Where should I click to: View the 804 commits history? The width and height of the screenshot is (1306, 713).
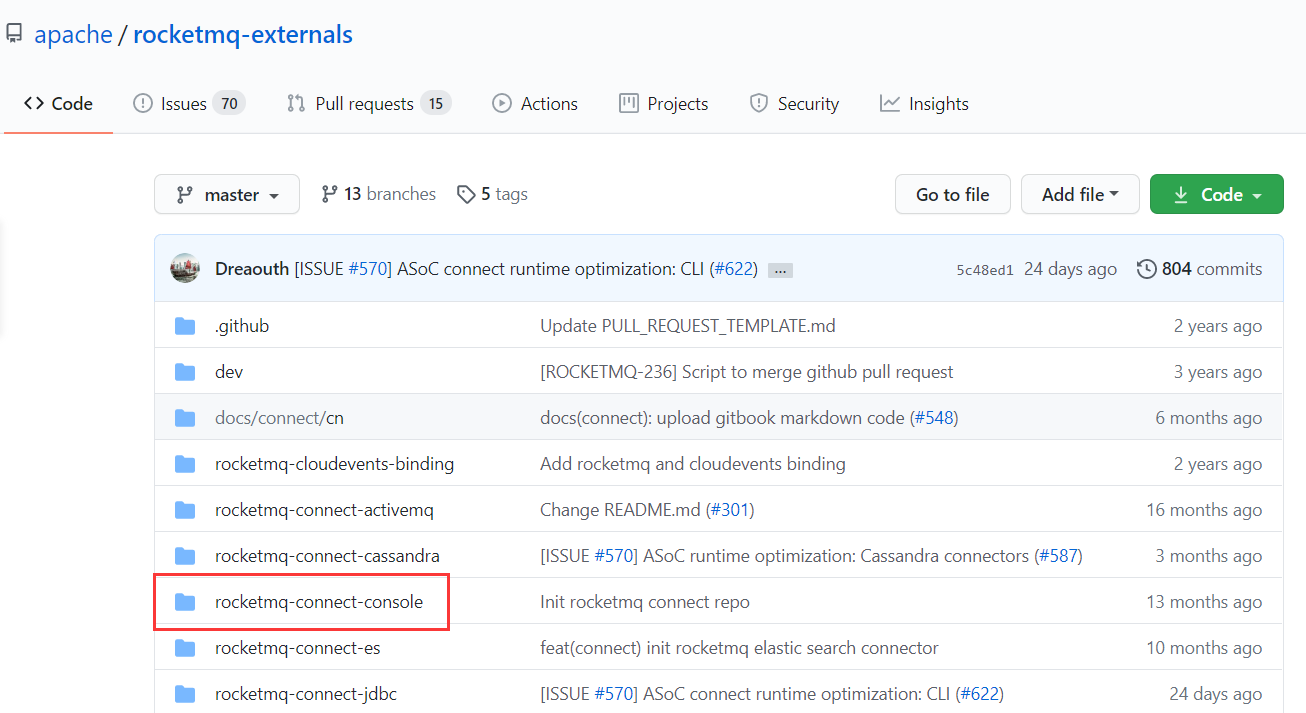[x=1200, y=269]
